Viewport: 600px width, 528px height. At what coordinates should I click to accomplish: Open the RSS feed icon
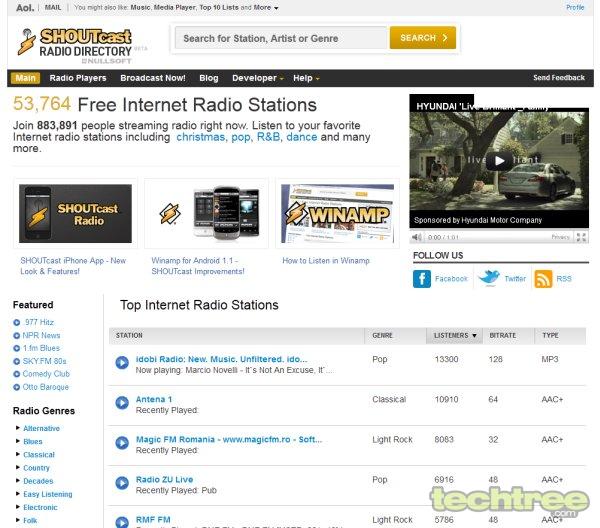(543, 279)
